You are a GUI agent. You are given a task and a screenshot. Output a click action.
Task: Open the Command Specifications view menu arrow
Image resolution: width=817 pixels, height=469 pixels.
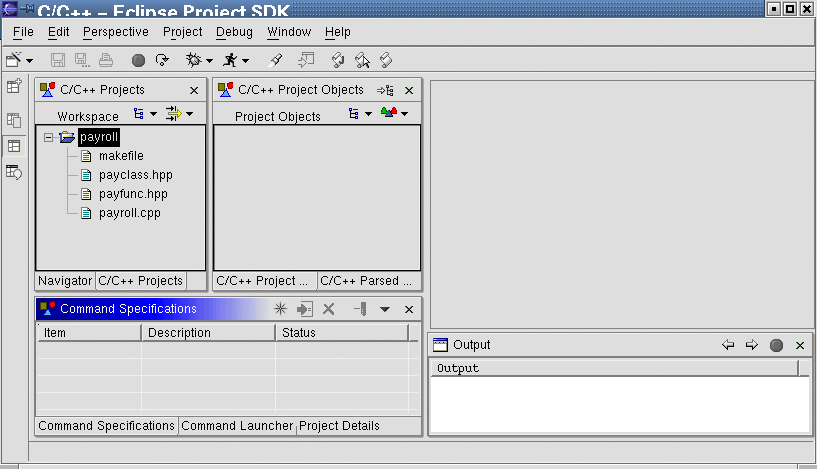[385, 310]
